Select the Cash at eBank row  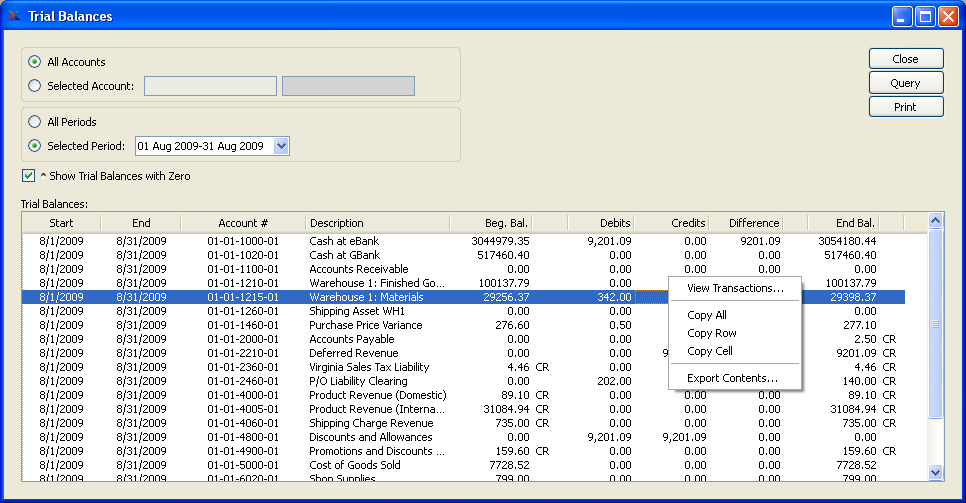click(344, 241)
